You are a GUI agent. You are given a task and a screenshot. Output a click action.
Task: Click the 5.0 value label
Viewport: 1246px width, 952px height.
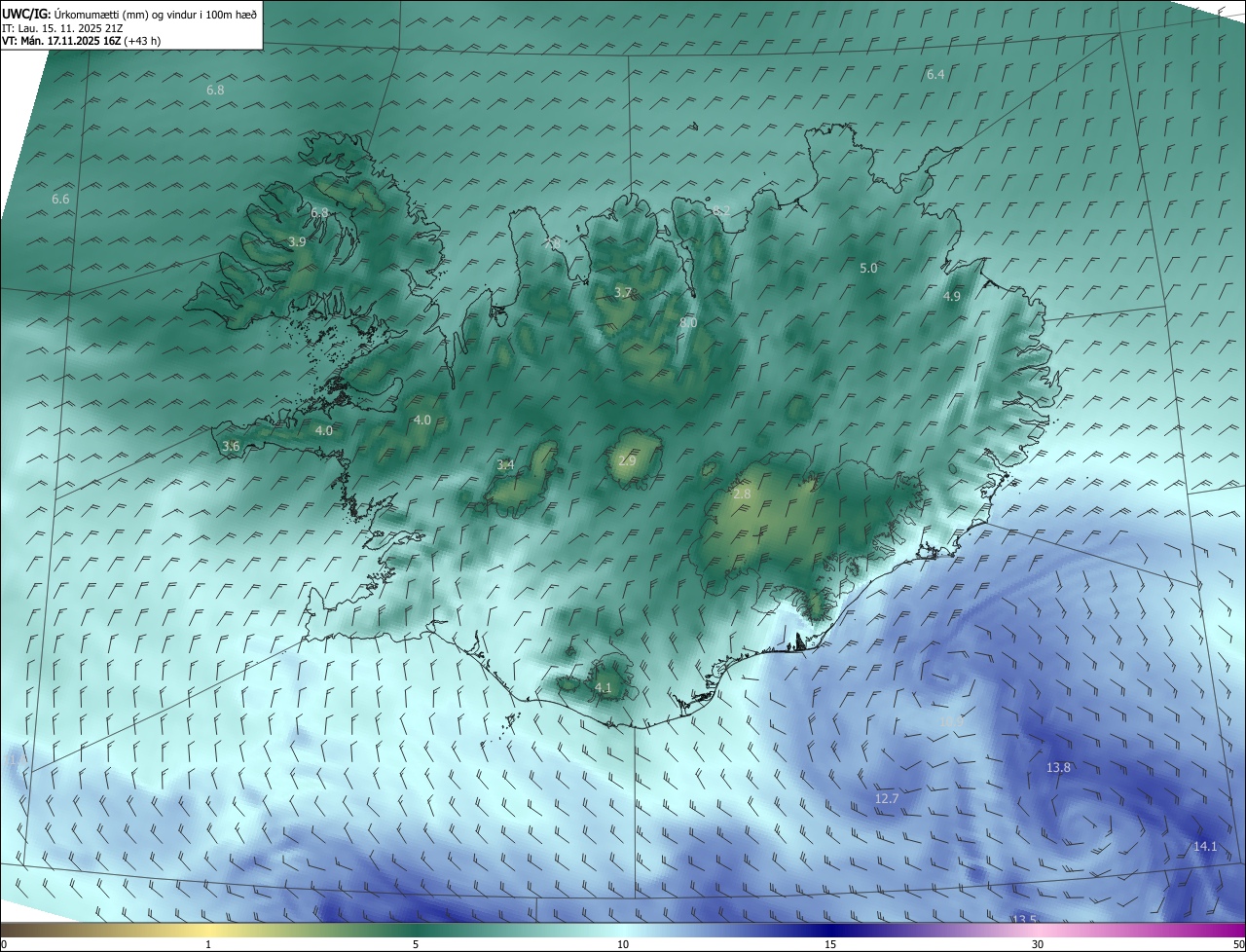point(868,268)
